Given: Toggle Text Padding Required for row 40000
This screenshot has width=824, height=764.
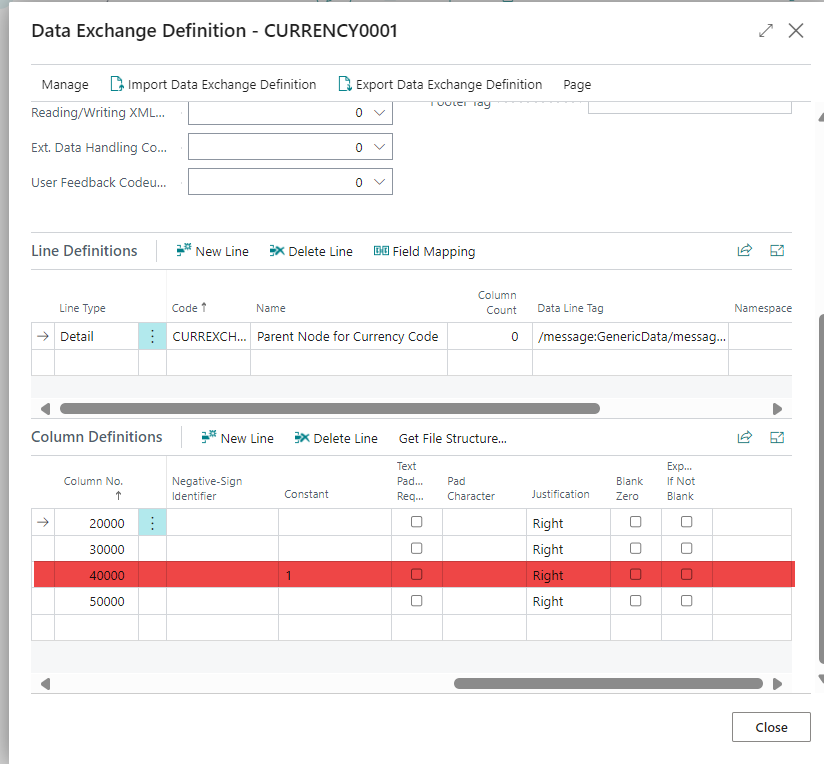Looking at the screenshot, I should pos(416,574).
